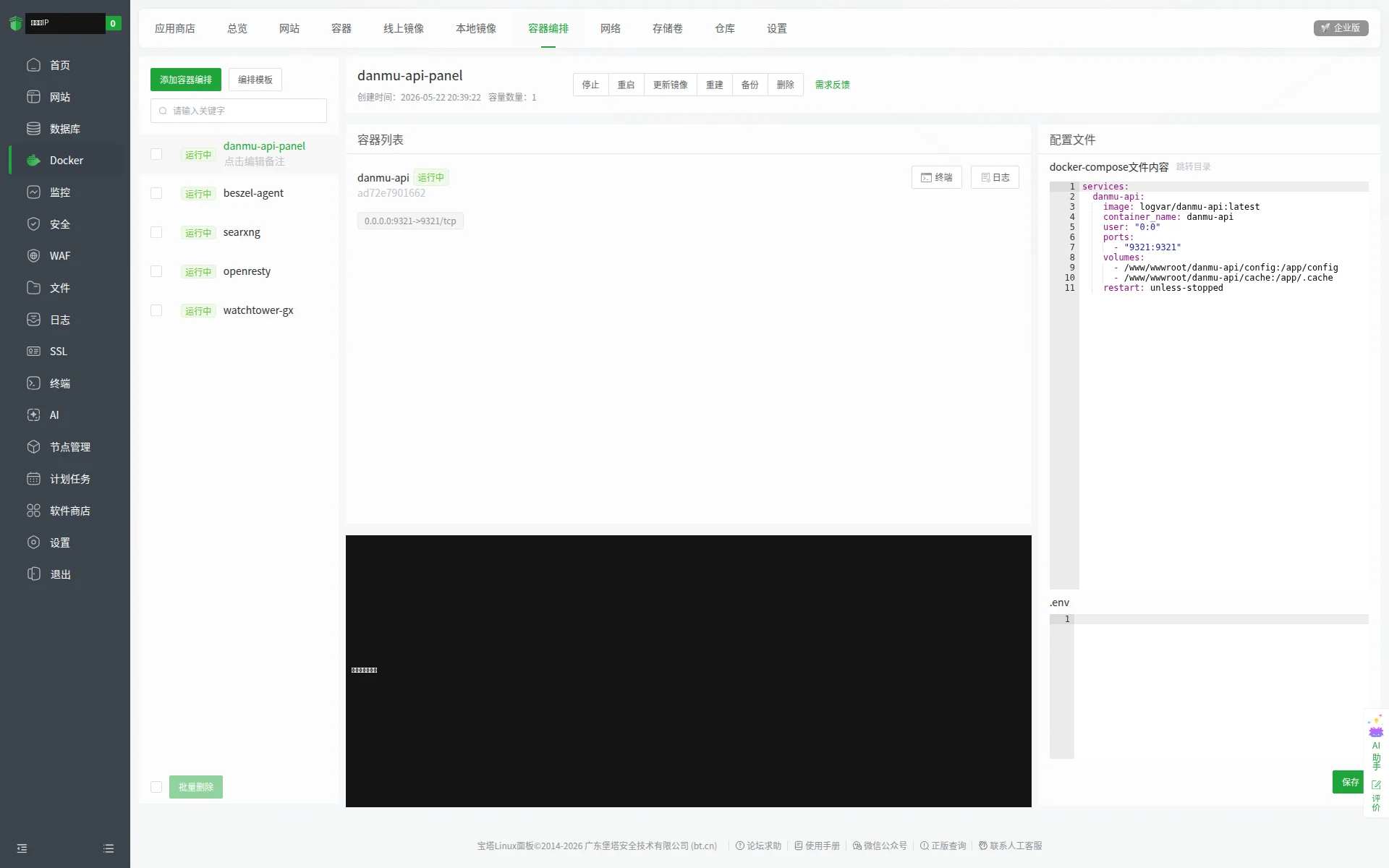The width and height of the screenshot is (1389, 868).
Task: Click the AI sidebar icon
Action: point(33,415)
